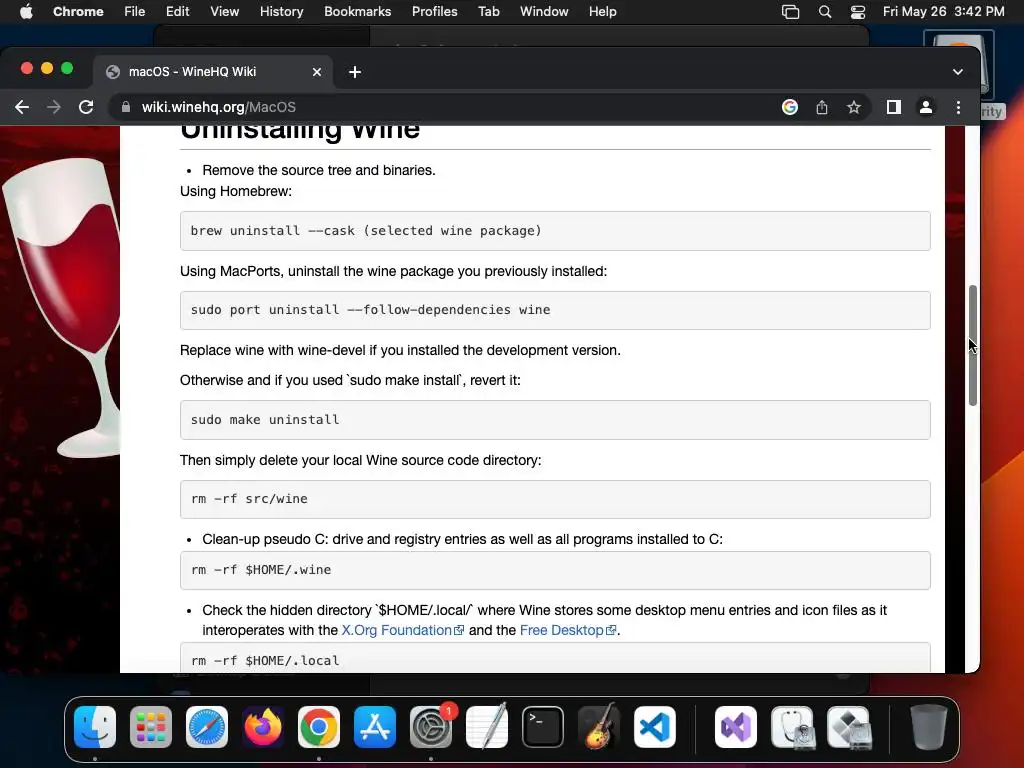Image resolution: width=1024 pixels, height=768 pixels.
Task: Click the rm -rf $HOME/.wine command
Action: point(261,569)
